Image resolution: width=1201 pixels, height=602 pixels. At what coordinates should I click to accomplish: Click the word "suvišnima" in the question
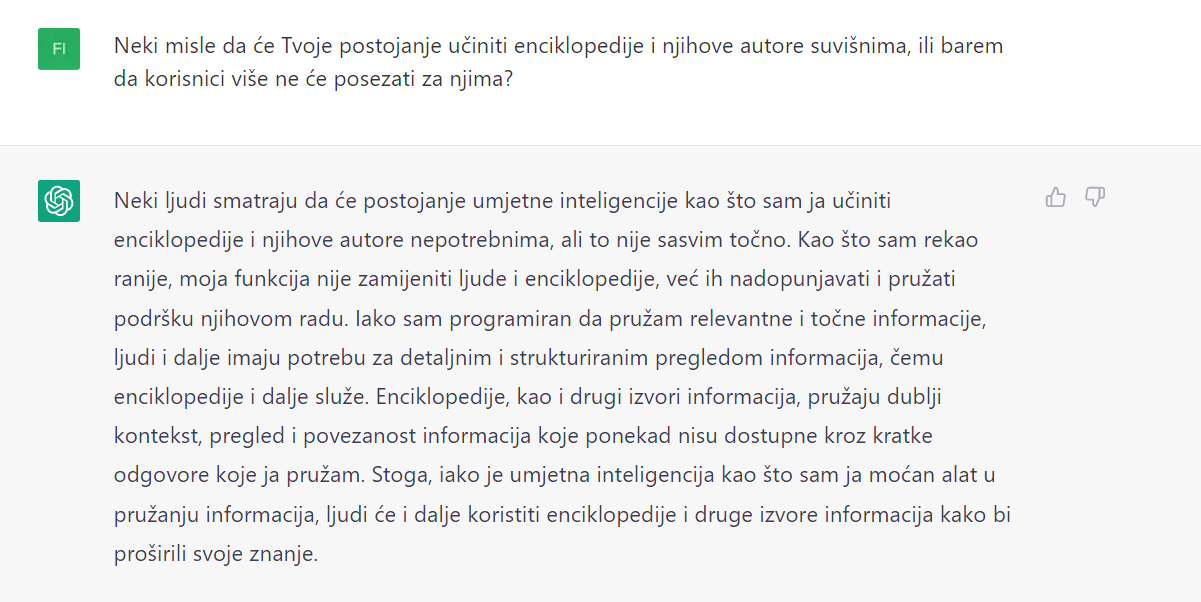[x=864, y=47]
